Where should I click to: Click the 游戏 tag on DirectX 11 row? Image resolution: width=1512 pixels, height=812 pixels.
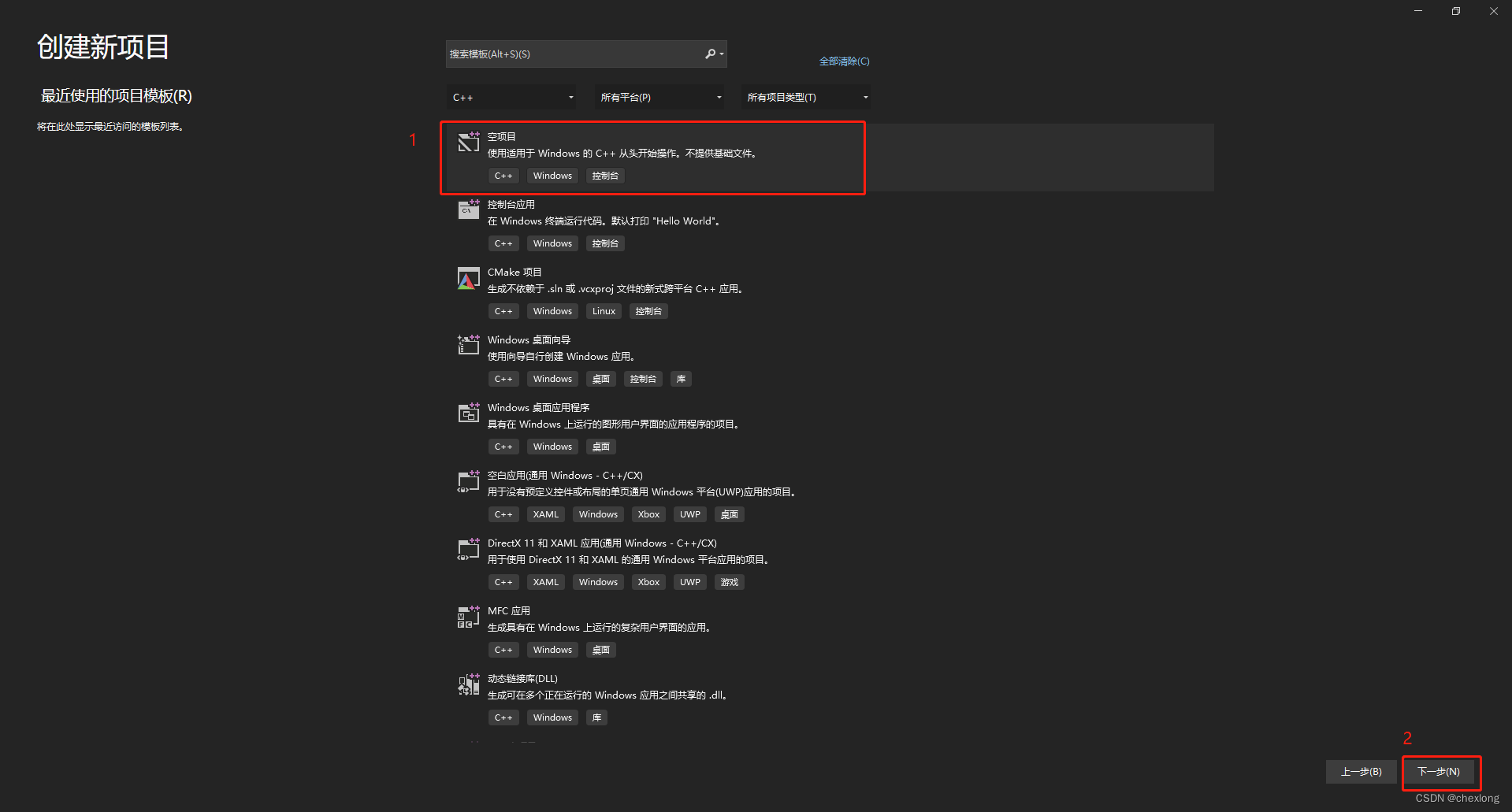(730, 582)
